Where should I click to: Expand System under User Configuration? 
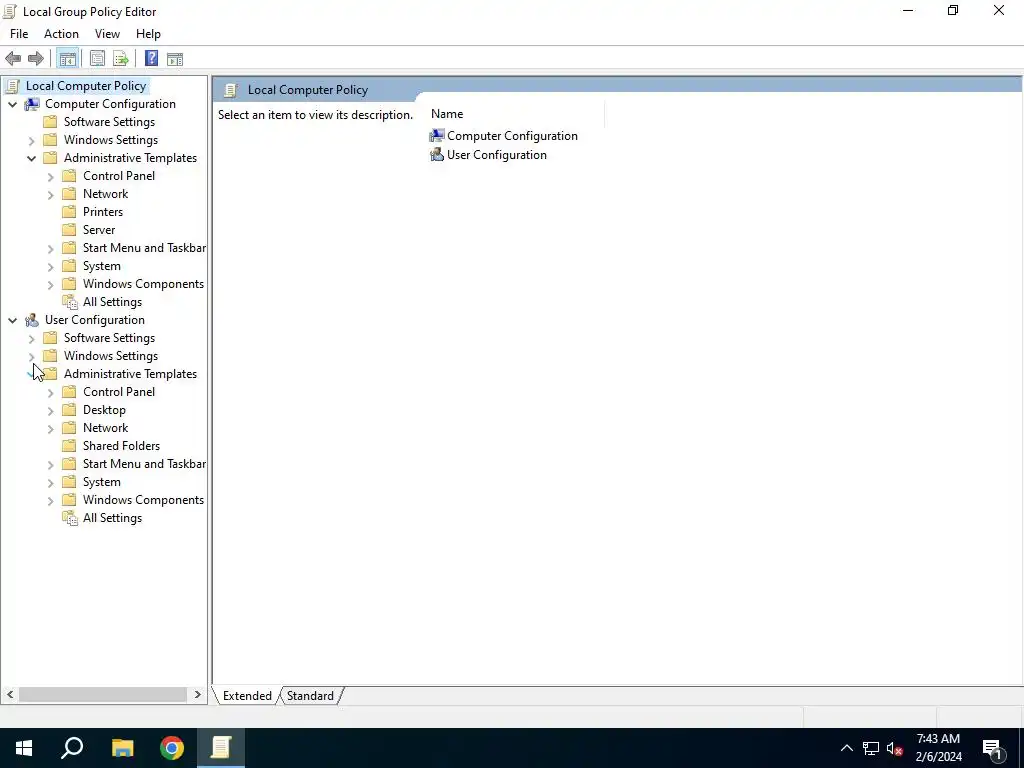pyautogui.click(x=50, y=483)
